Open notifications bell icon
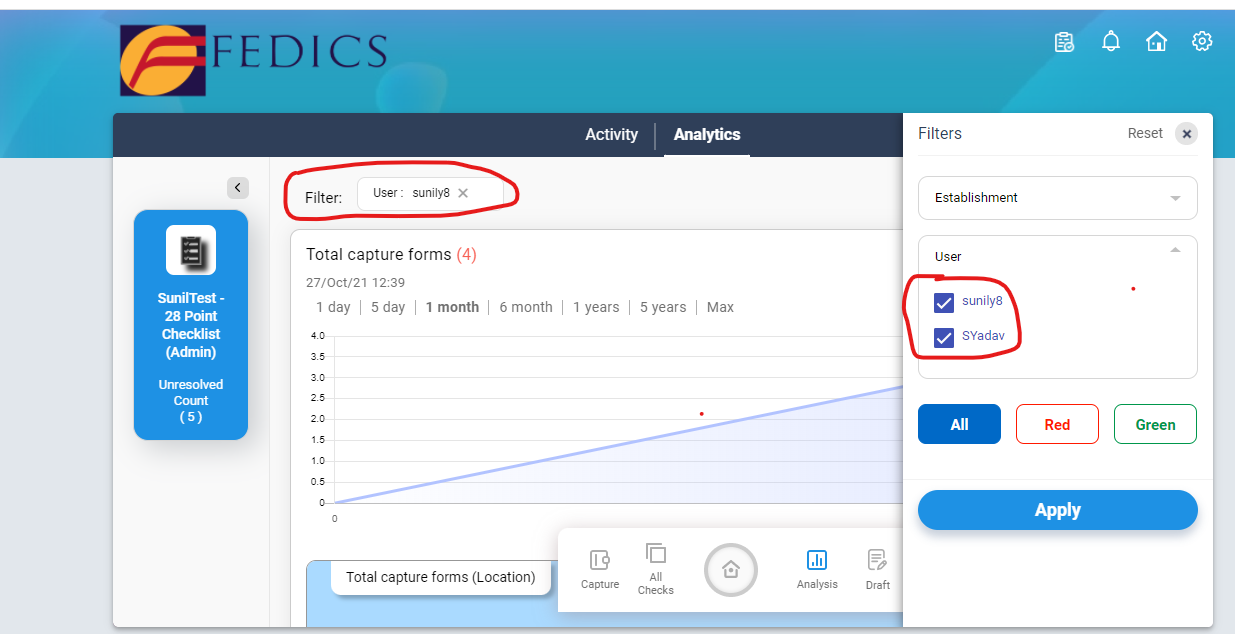 pos(1110,42)
